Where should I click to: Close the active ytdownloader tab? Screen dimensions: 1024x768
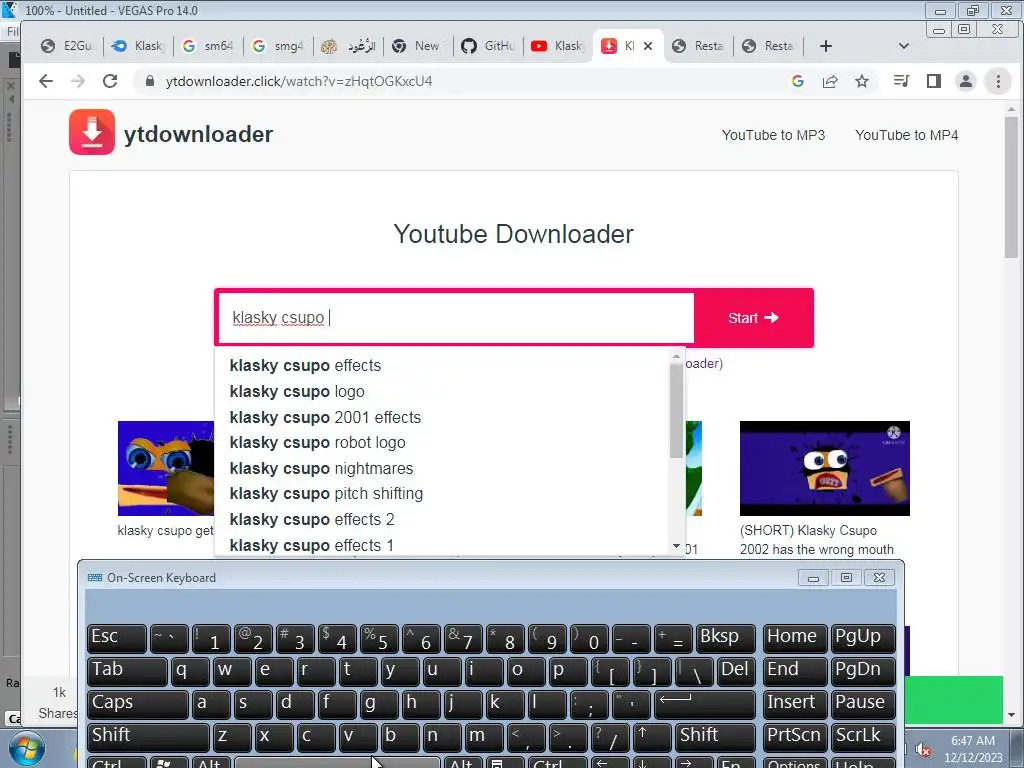(x=648, y=46)
